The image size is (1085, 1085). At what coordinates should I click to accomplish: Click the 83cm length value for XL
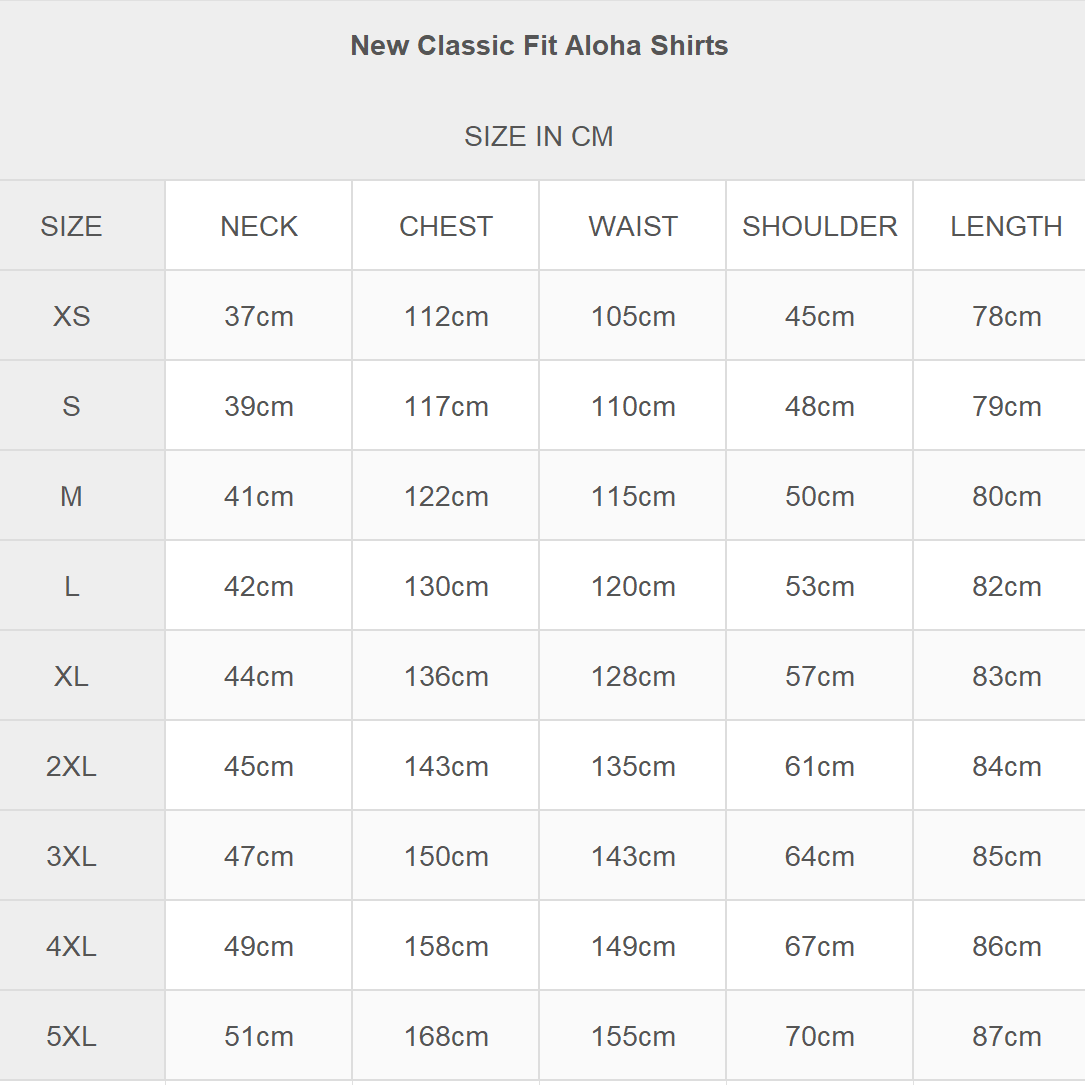[x=1006, y=676]
